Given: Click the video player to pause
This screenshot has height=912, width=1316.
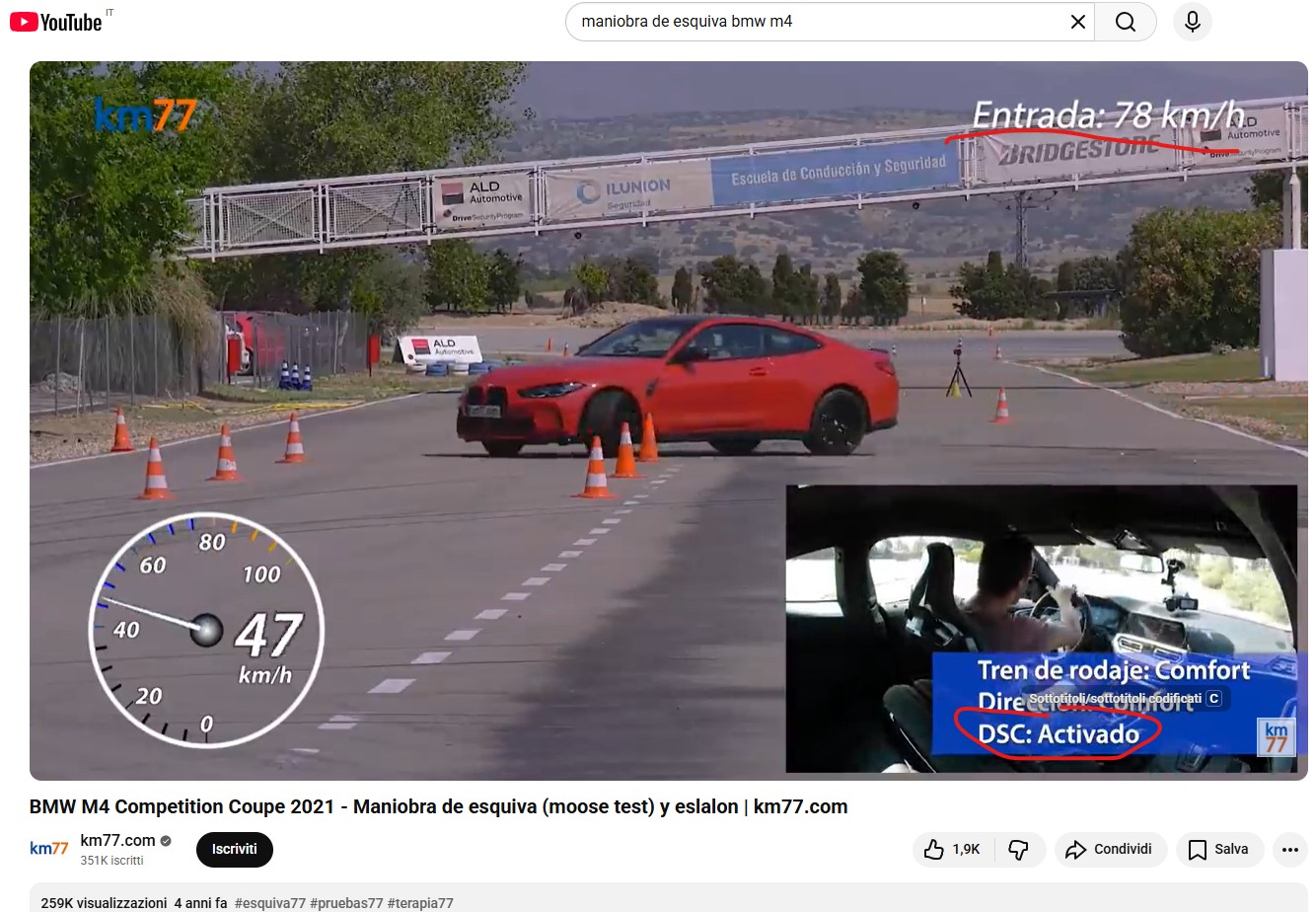Looking at the screenshot, I should (668, 420).
